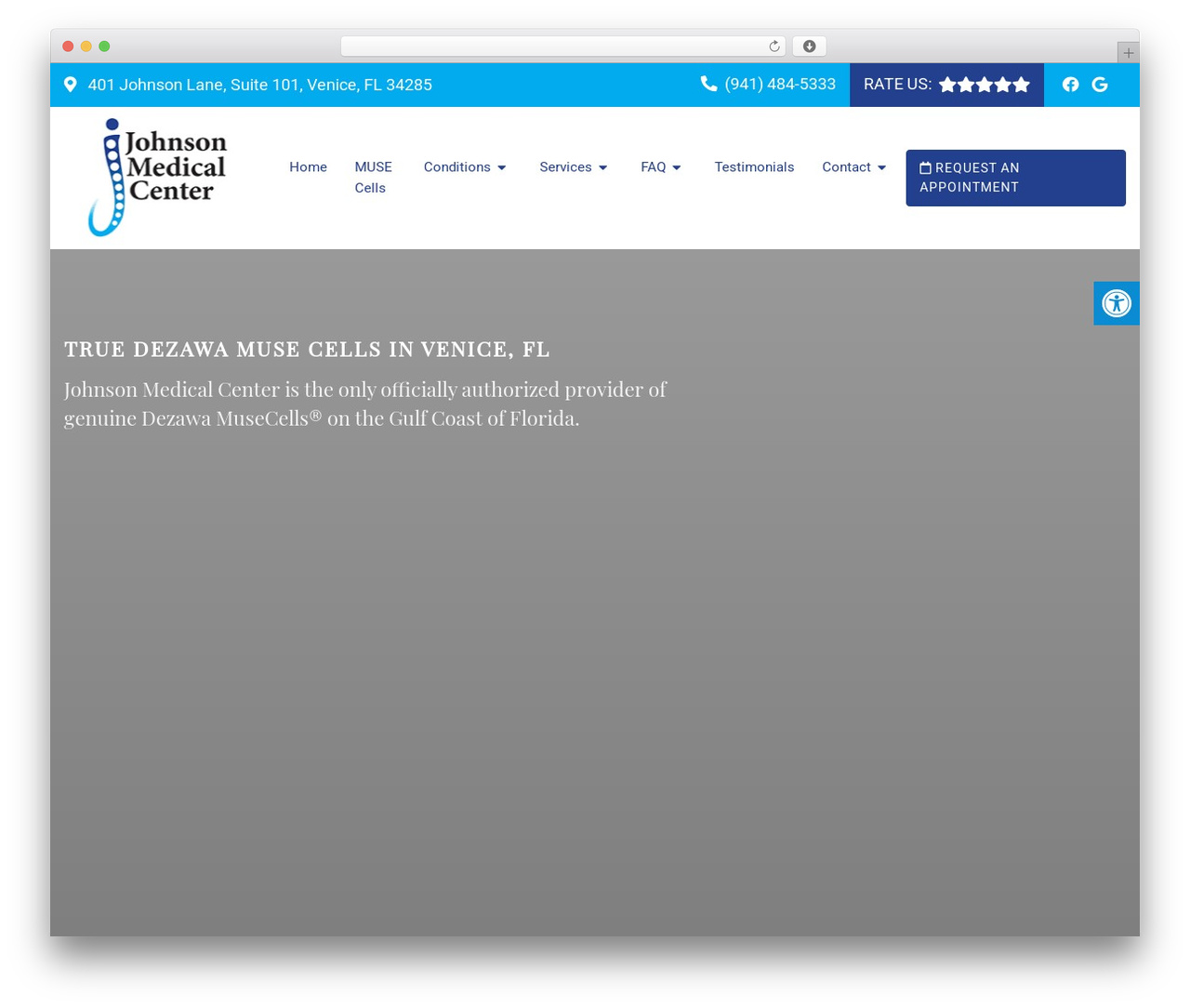Click the Johnson Medical Center description paragraph
This screenshot has height=1008, width=1190.
point(365,404)
